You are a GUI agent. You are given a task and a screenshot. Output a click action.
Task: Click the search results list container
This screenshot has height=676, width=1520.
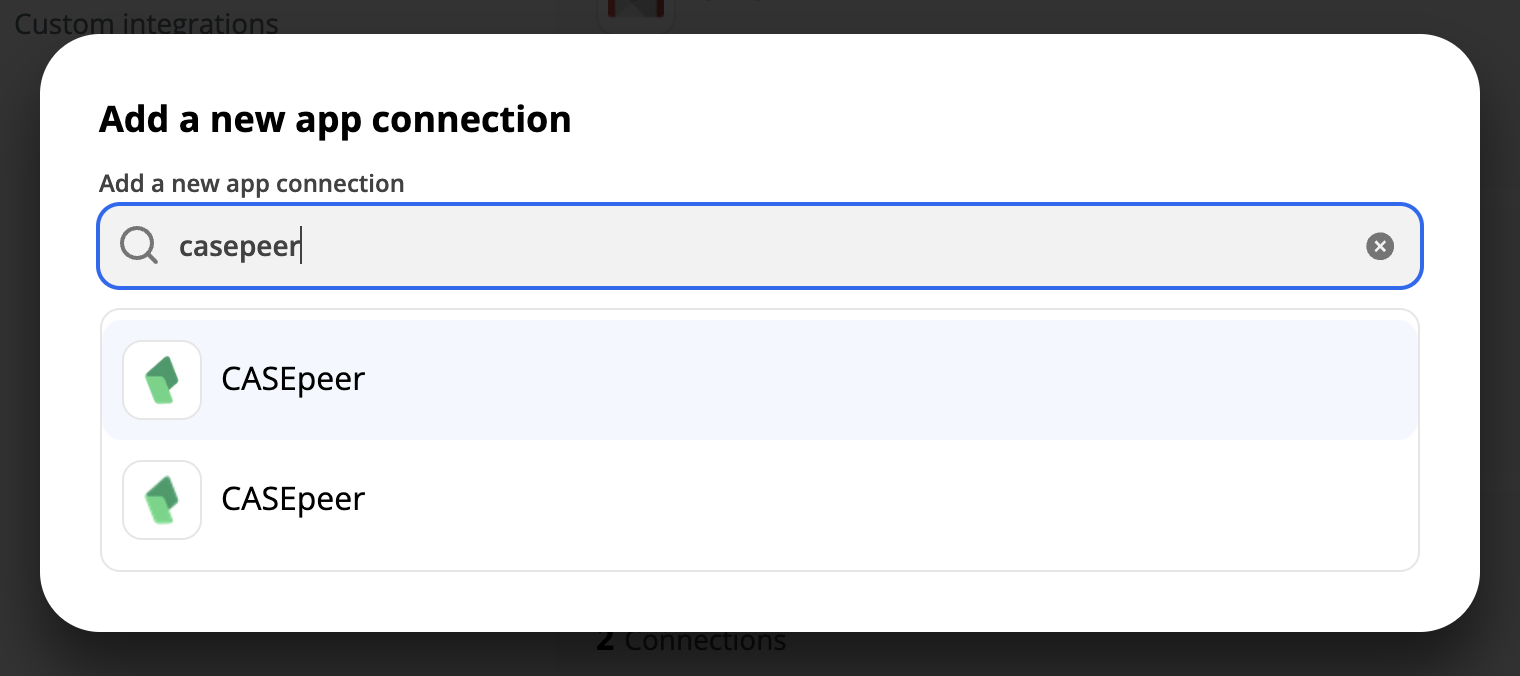(759, 440)
